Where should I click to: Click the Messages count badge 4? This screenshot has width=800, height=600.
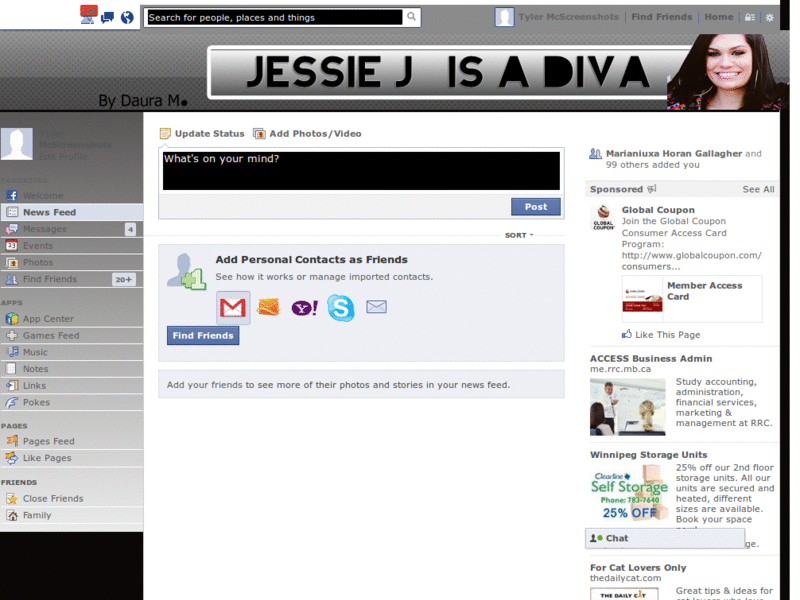(x=131, y=230)
